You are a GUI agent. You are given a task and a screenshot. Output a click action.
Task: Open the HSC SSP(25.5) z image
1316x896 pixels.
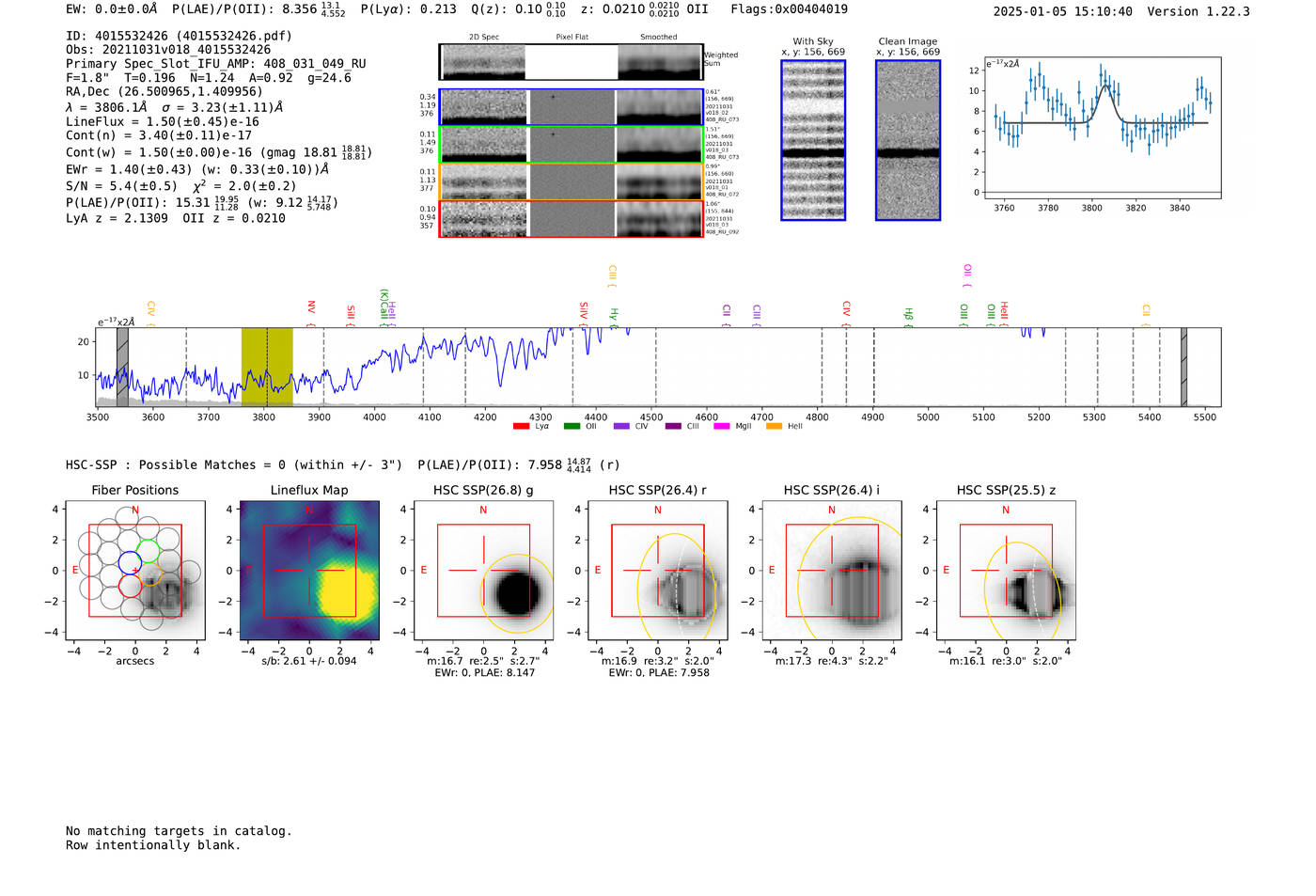coord(1006,571)
